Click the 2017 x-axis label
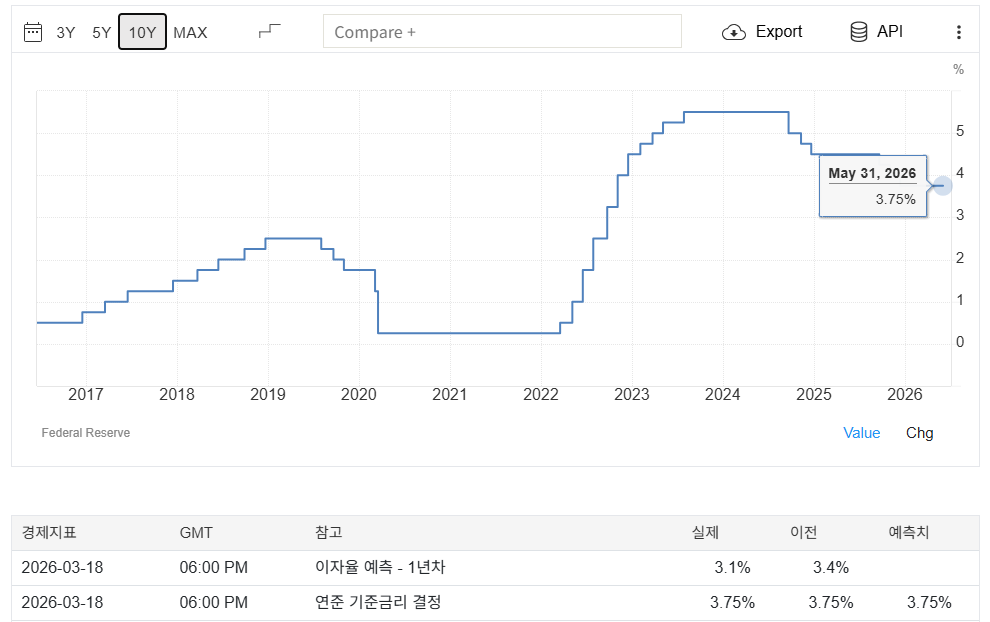 [86, 395]
